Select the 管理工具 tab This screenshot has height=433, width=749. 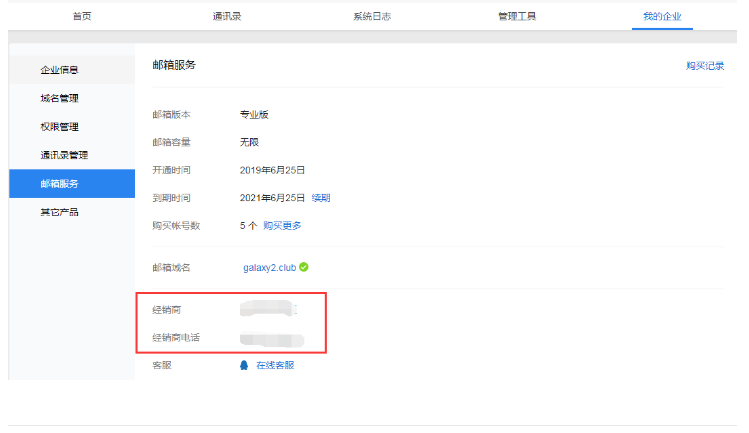(516, 17)
